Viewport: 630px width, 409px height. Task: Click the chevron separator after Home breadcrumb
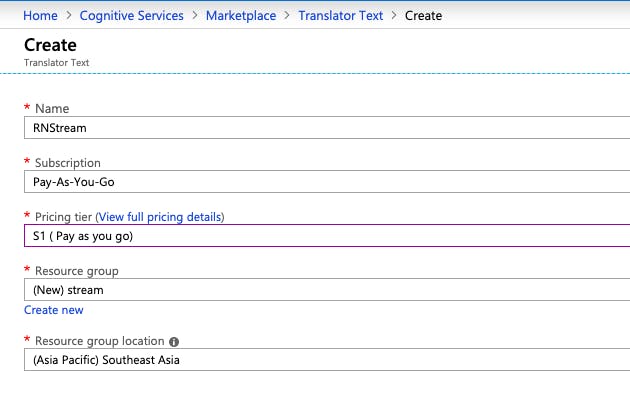pyautogui.click(x=69, y=16)
